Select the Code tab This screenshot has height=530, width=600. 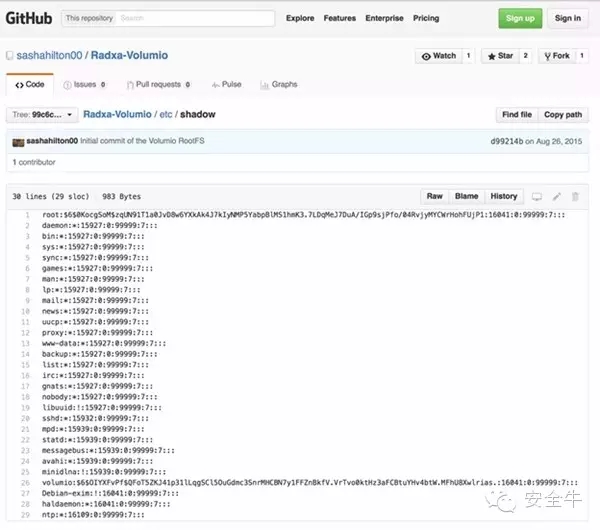pyautogui.click(x=30, y=85)
